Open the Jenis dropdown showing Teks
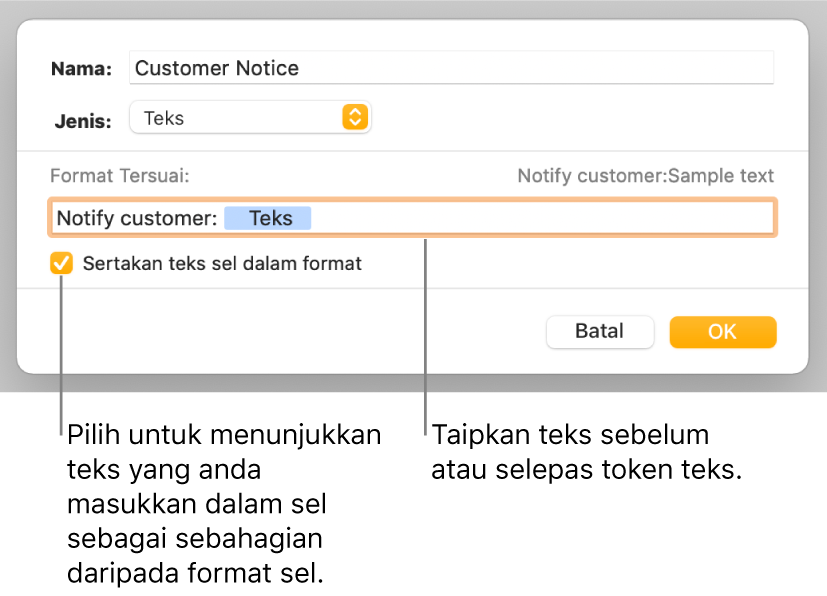This screenshot has width=827, height=596. (x=250, y=117)
